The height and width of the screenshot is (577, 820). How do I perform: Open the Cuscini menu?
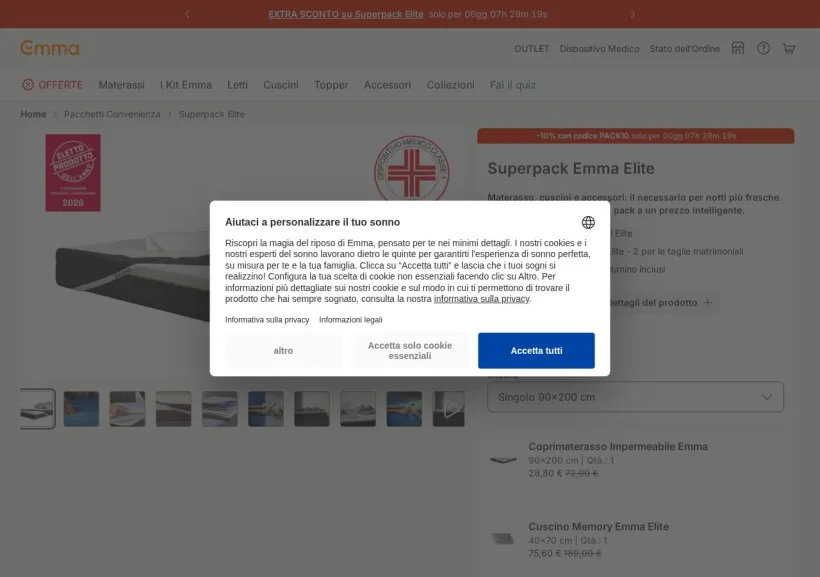281,85
